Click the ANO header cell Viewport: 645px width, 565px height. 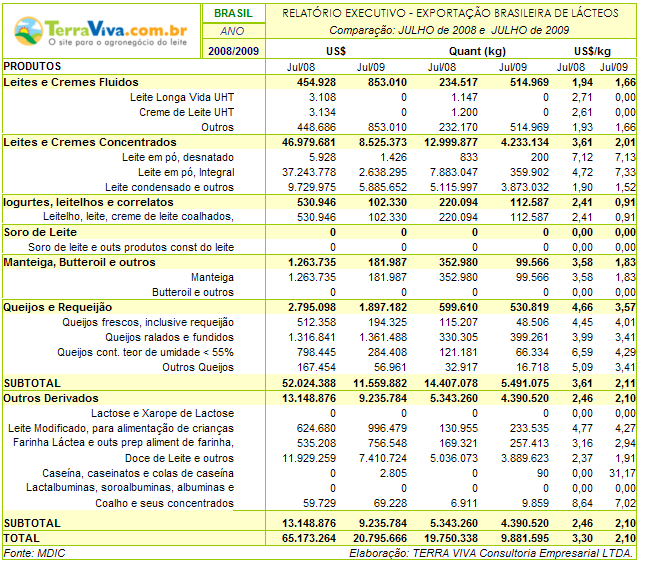coord(232,31)
